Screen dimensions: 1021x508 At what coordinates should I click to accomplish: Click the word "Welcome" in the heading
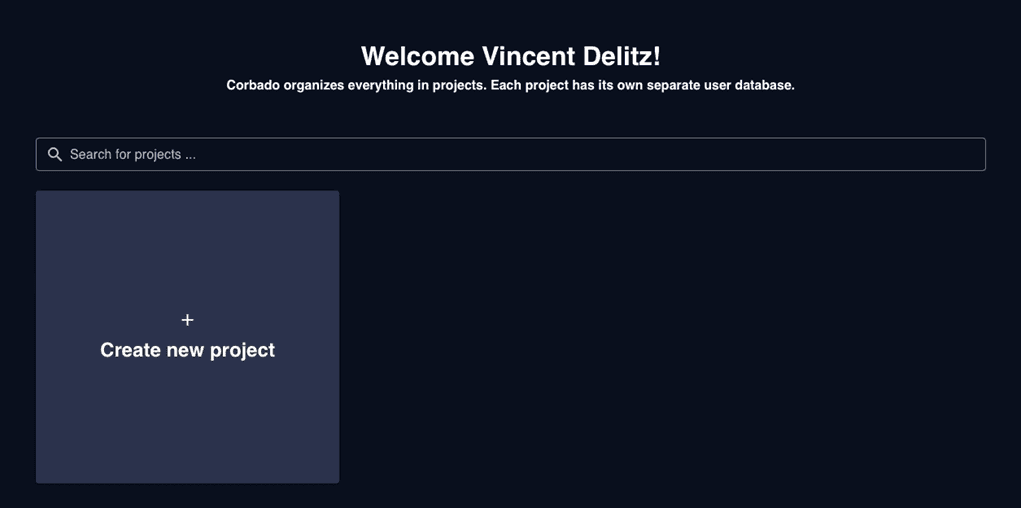pos(417,56)
